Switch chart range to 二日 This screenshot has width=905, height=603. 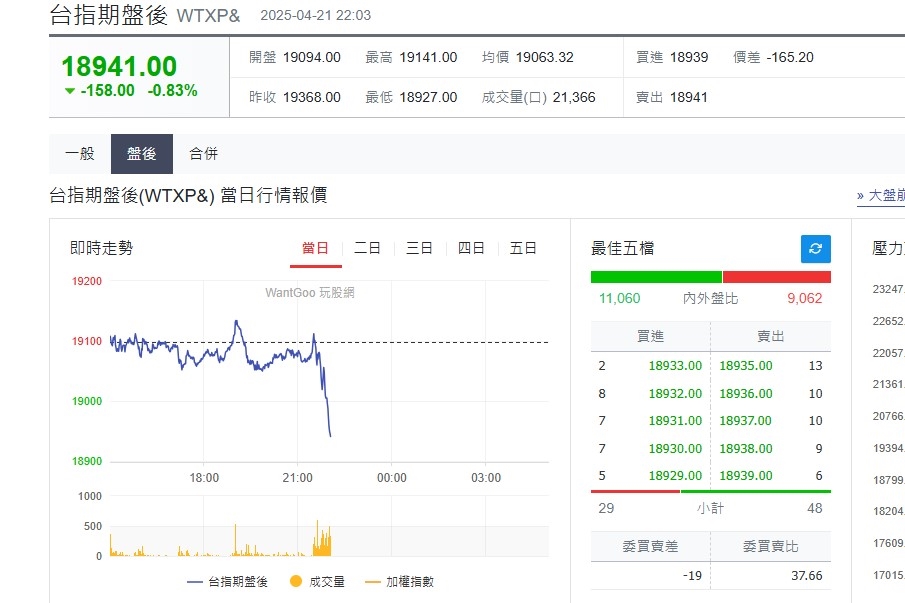point(367,248)
